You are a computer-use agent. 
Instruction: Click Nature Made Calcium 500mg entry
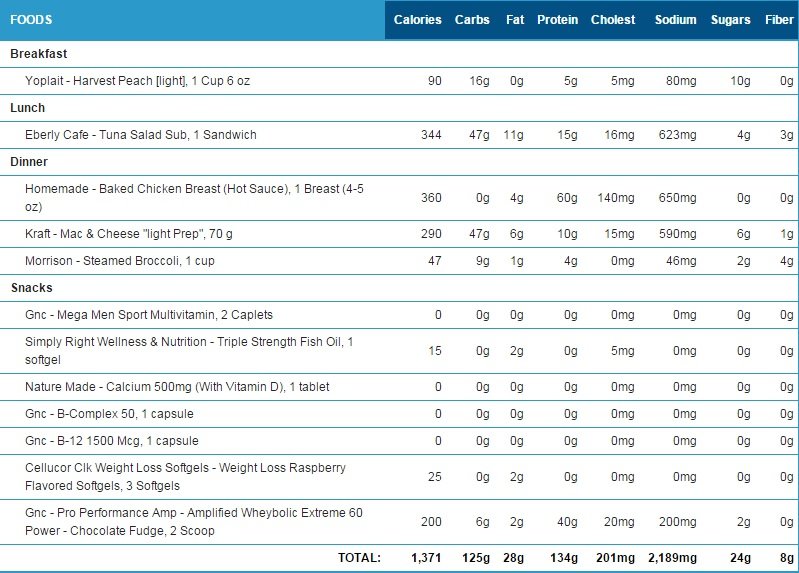pos(177,386)
